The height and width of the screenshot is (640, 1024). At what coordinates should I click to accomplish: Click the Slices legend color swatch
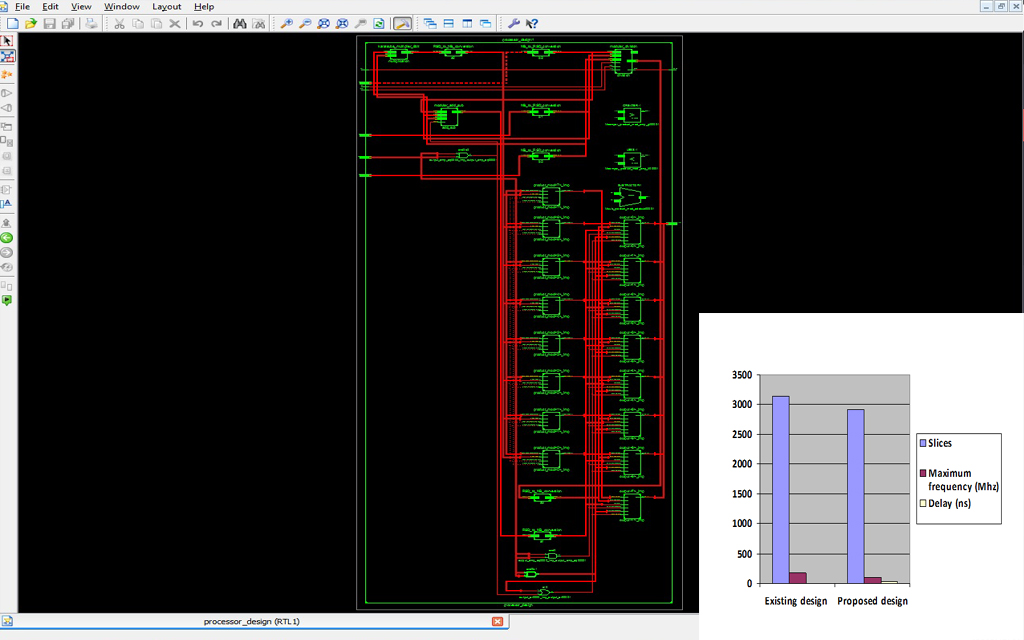[x=923, y=444]
